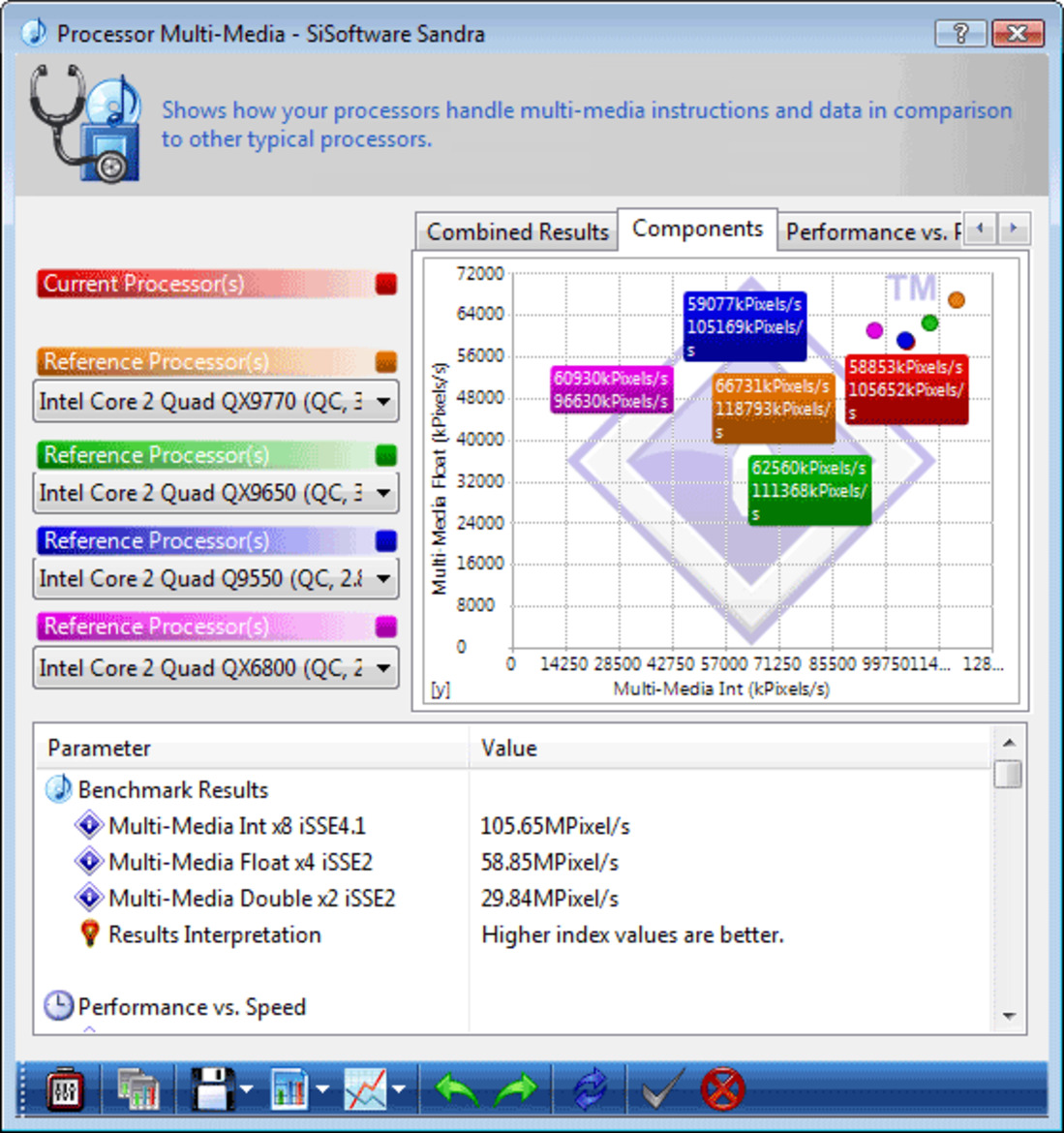
Task: Click the results list scroll down arrow
Action: (x=1009, y=1016)
